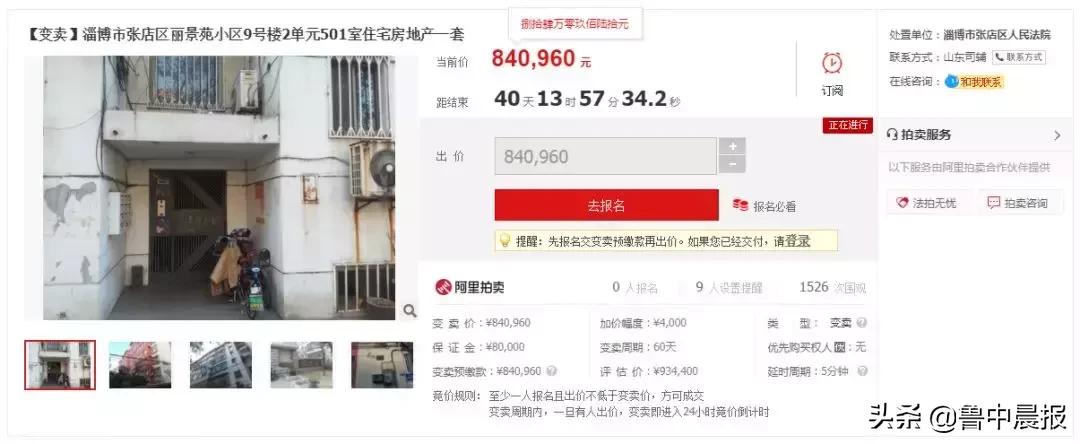Expand the 拍卖服务 panel arrow
The width and height of the screenshot is (1080, 444).
point(1057,136)
